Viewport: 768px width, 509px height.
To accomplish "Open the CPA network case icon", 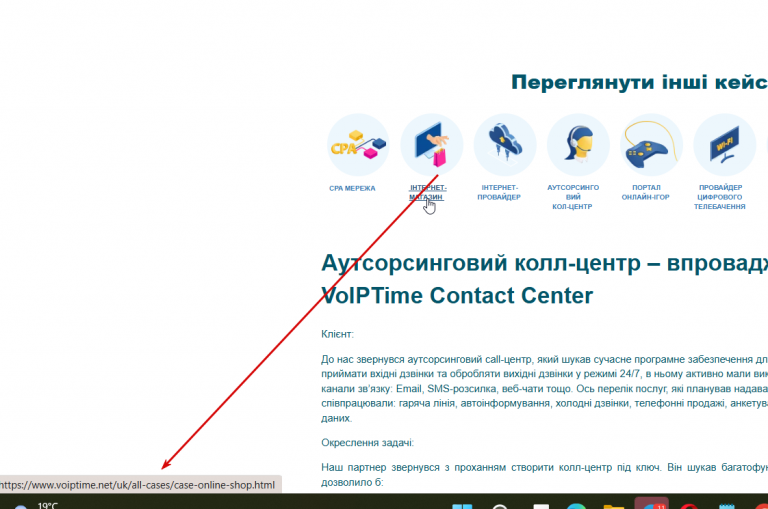I will 358,145.
